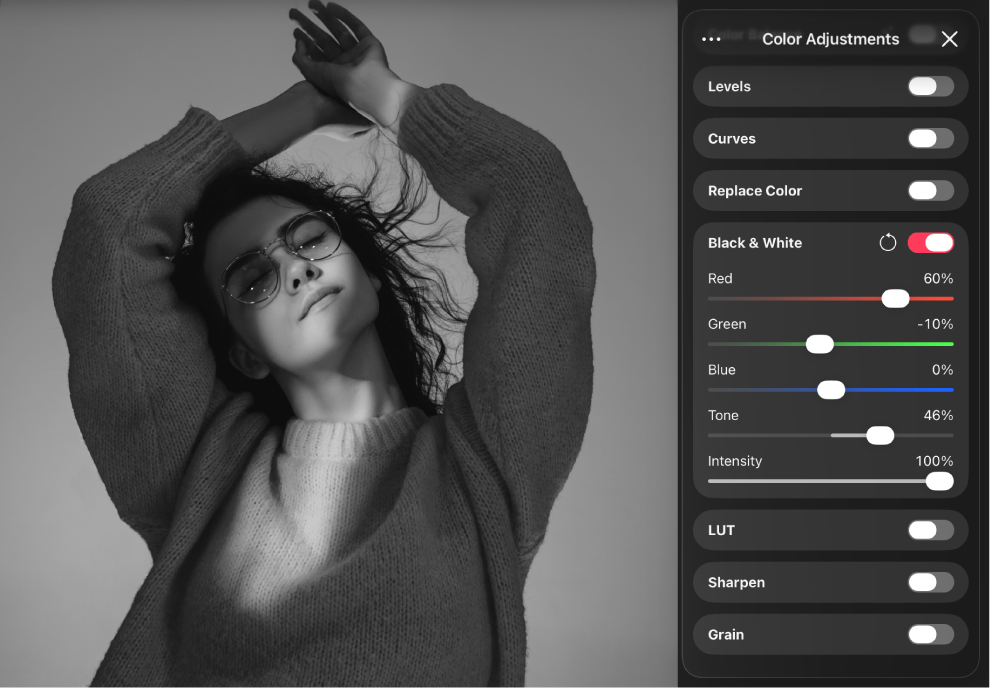Expand the Curves section

coord(730,138)
